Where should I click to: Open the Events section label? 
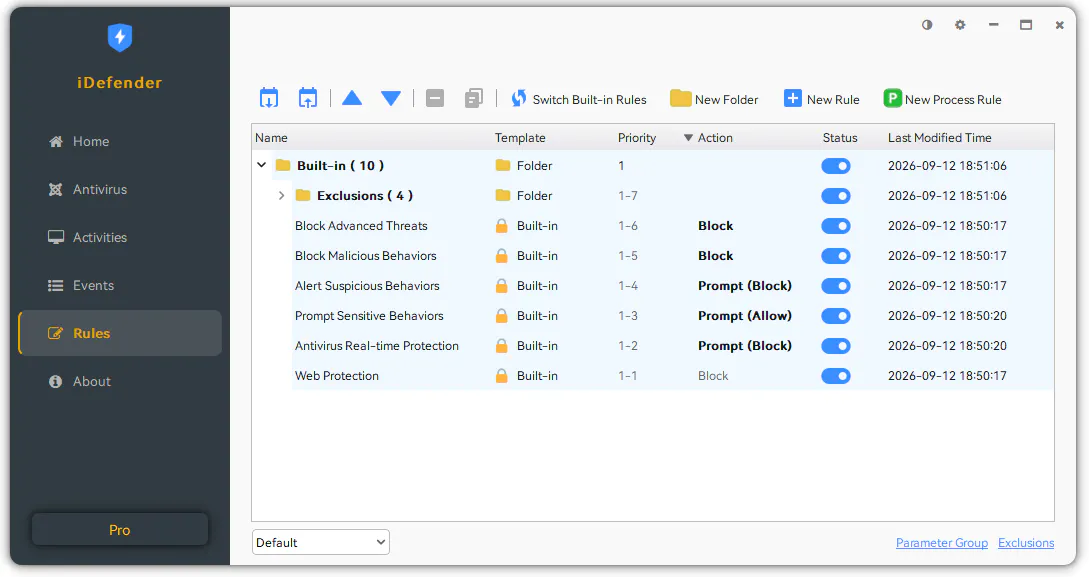[x=93, y=285]
